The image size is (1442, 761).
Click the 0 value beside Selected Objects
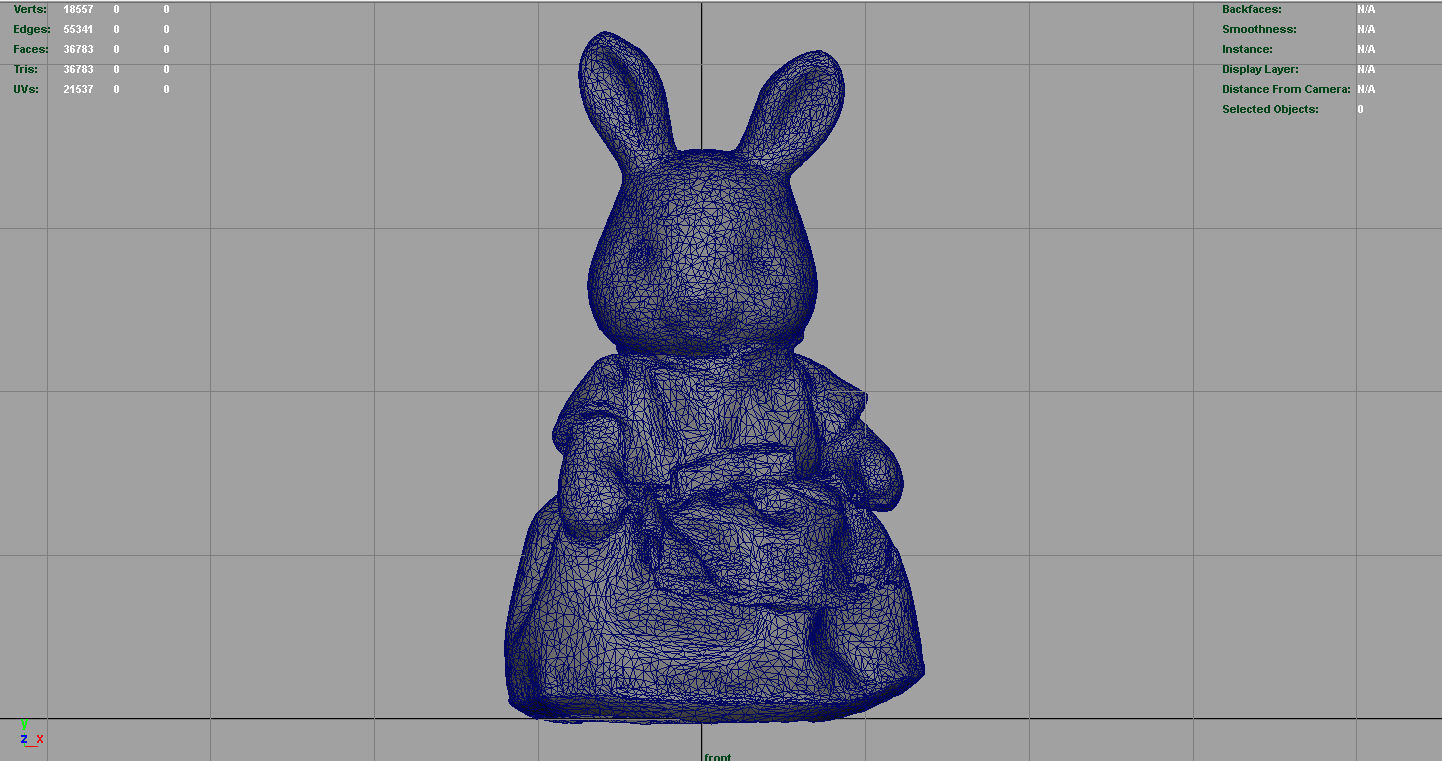[x=1360, y=109]
